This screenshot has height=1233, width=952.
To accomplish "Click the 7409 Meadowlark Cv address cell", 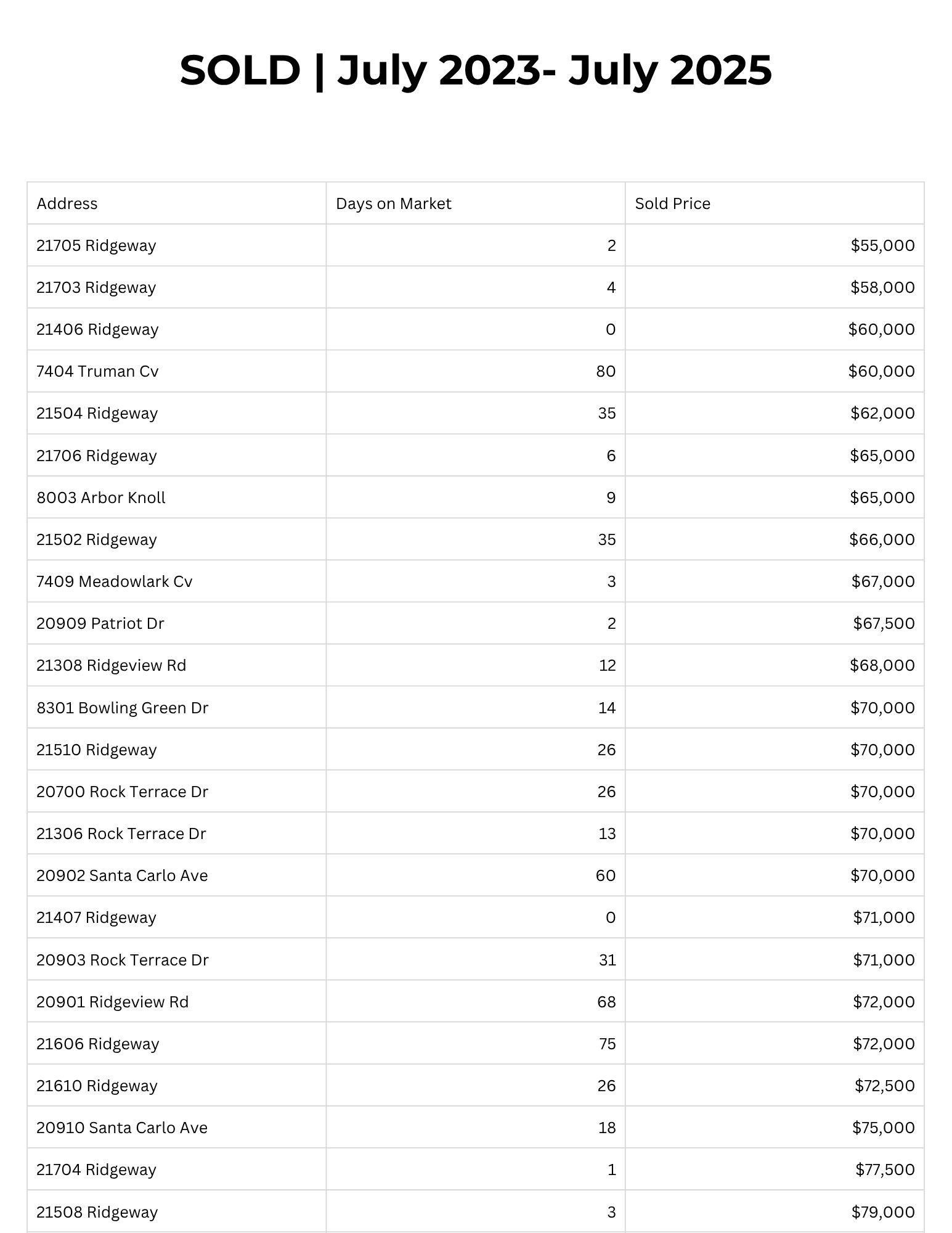I will [115, 581].
